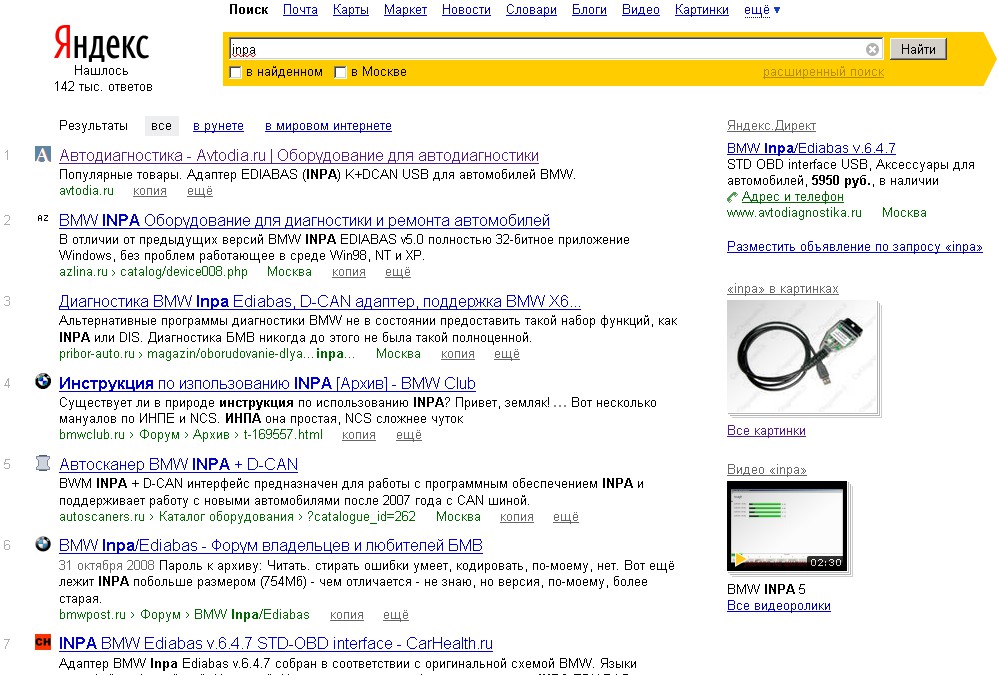Open Словари search
This screenshot has width=999, height=675.
(531, 10)
